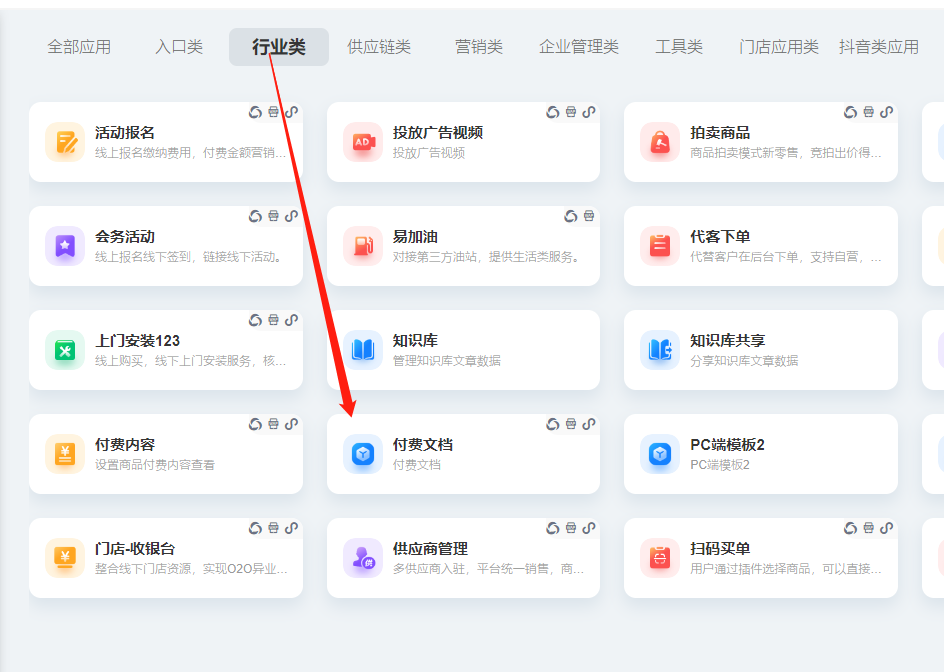Viewport: 944px width, 672px height.
Task: Click the 投放广告视频 AD camera icon
Action: click(x=362, y=142)
